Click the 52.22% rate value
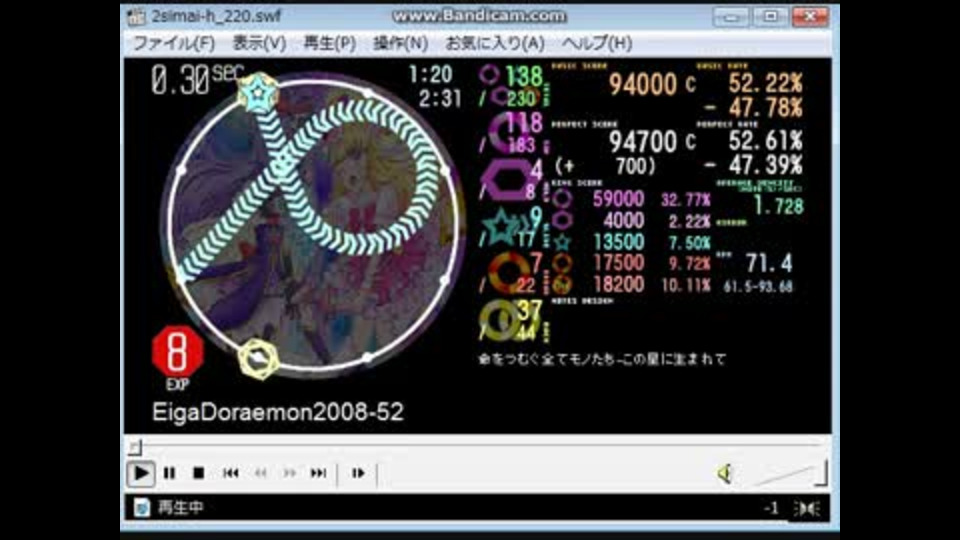This screenshot has height=540, width=960. [765, 83]
